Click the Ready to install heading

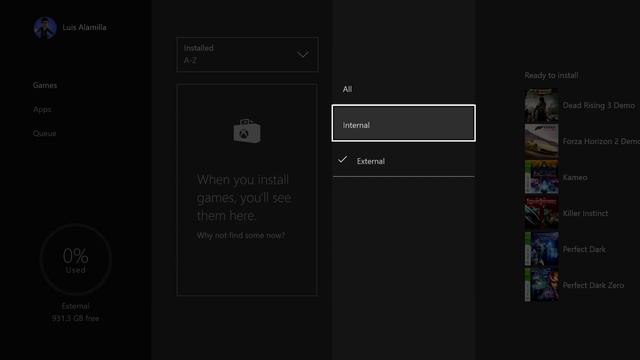[551, 76]
